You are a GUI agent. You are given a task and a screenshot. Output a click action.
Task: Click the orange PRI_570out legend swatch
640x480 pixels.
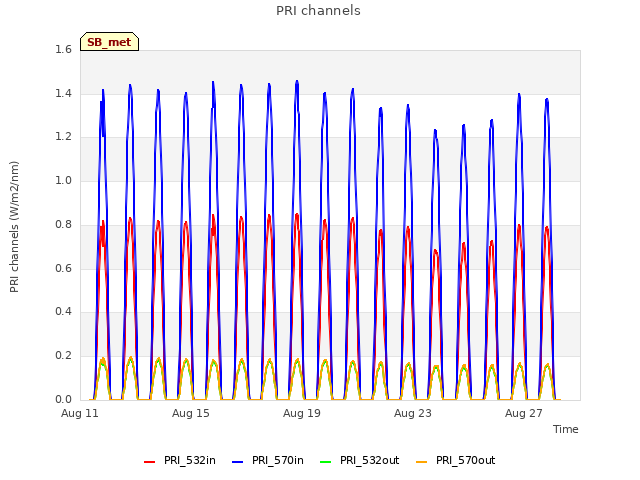(x=422, y=462)
